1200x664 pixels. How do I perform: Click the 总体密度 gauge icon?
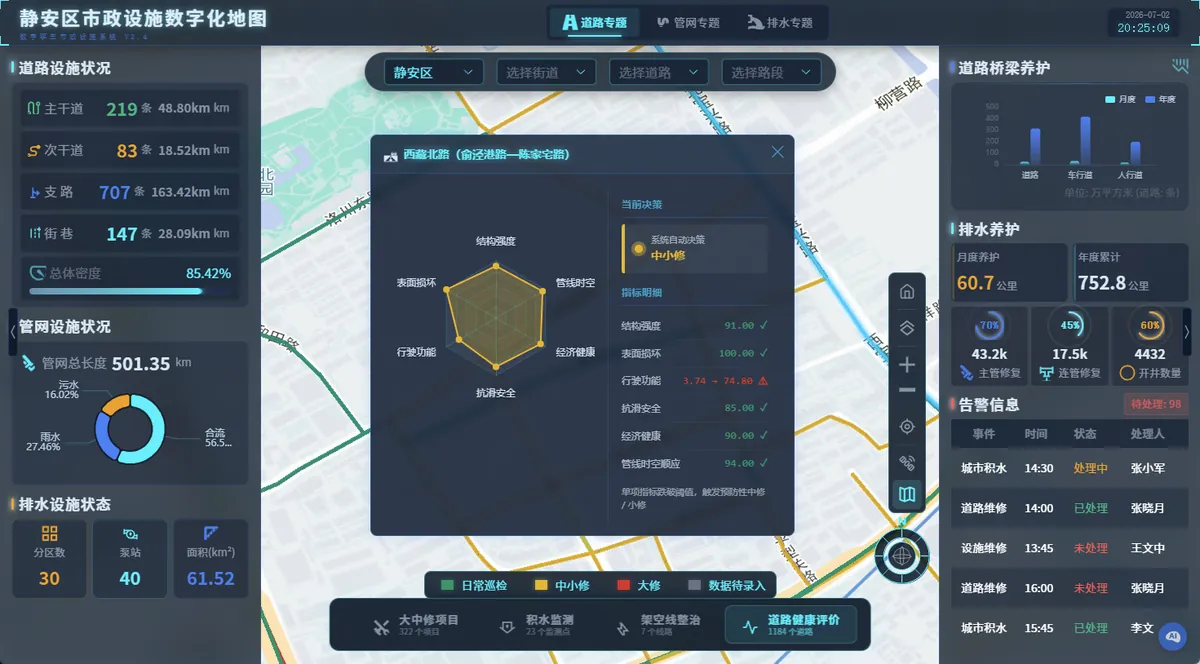point(37,272)
